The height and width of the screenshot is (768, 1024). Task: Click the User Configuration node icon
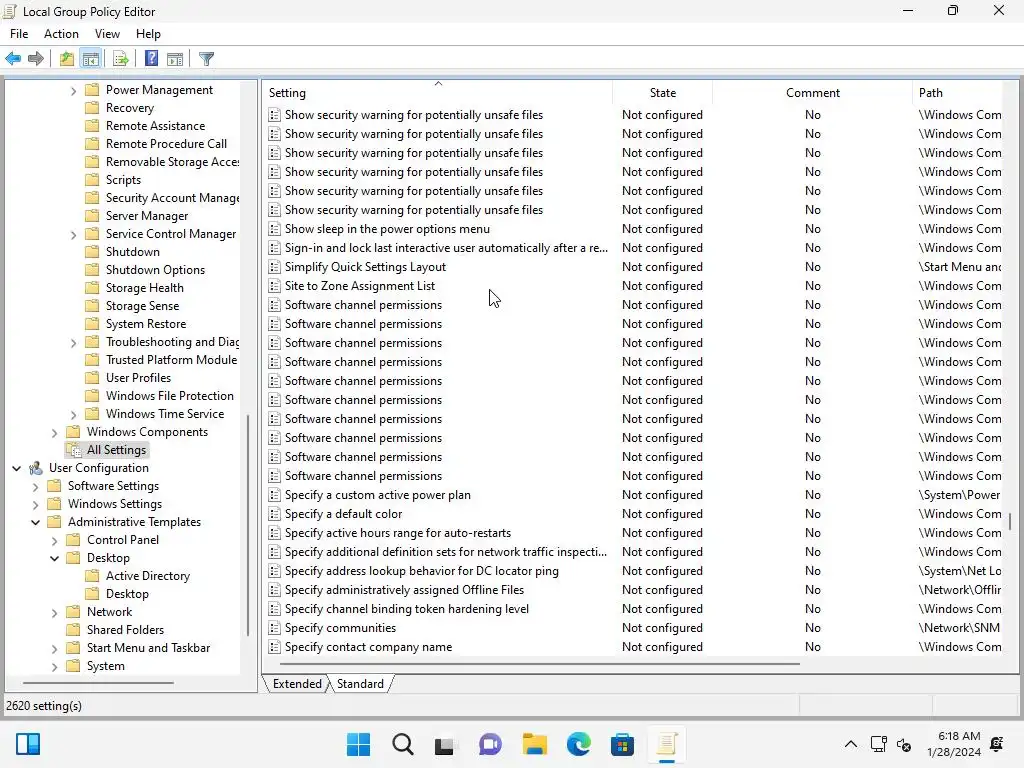pos(36,468)
